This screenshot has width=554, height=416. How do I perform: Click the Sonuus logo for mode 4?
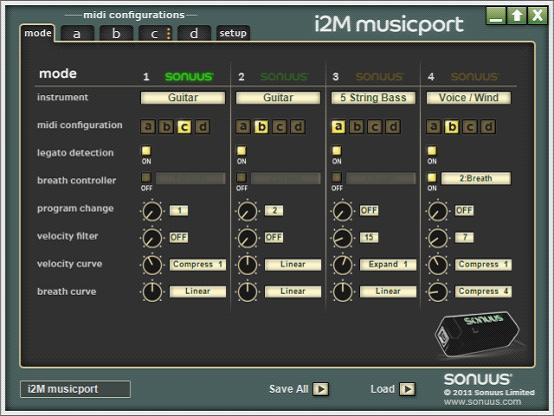point(475,76)
